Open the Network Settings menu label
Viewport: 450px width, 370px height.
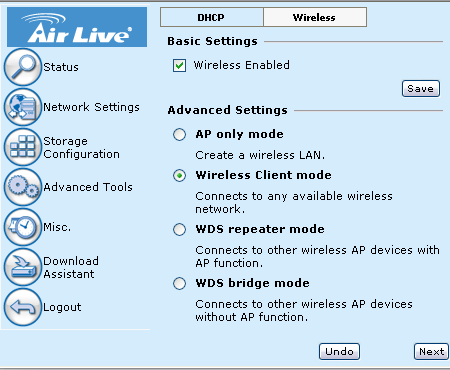point(92,107)
